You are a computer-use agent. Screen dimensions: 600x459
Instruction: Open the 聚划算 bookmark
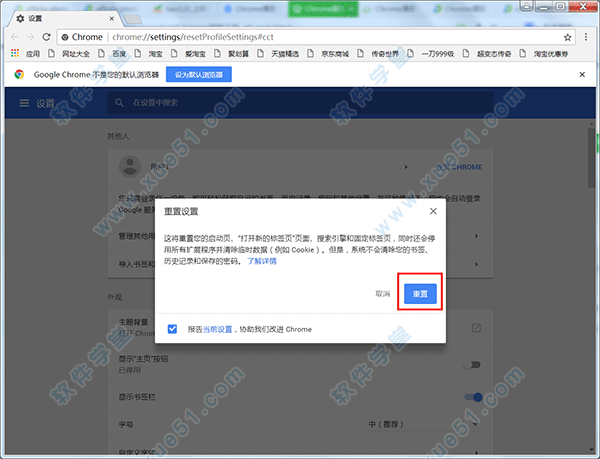[x=232, y=54]
